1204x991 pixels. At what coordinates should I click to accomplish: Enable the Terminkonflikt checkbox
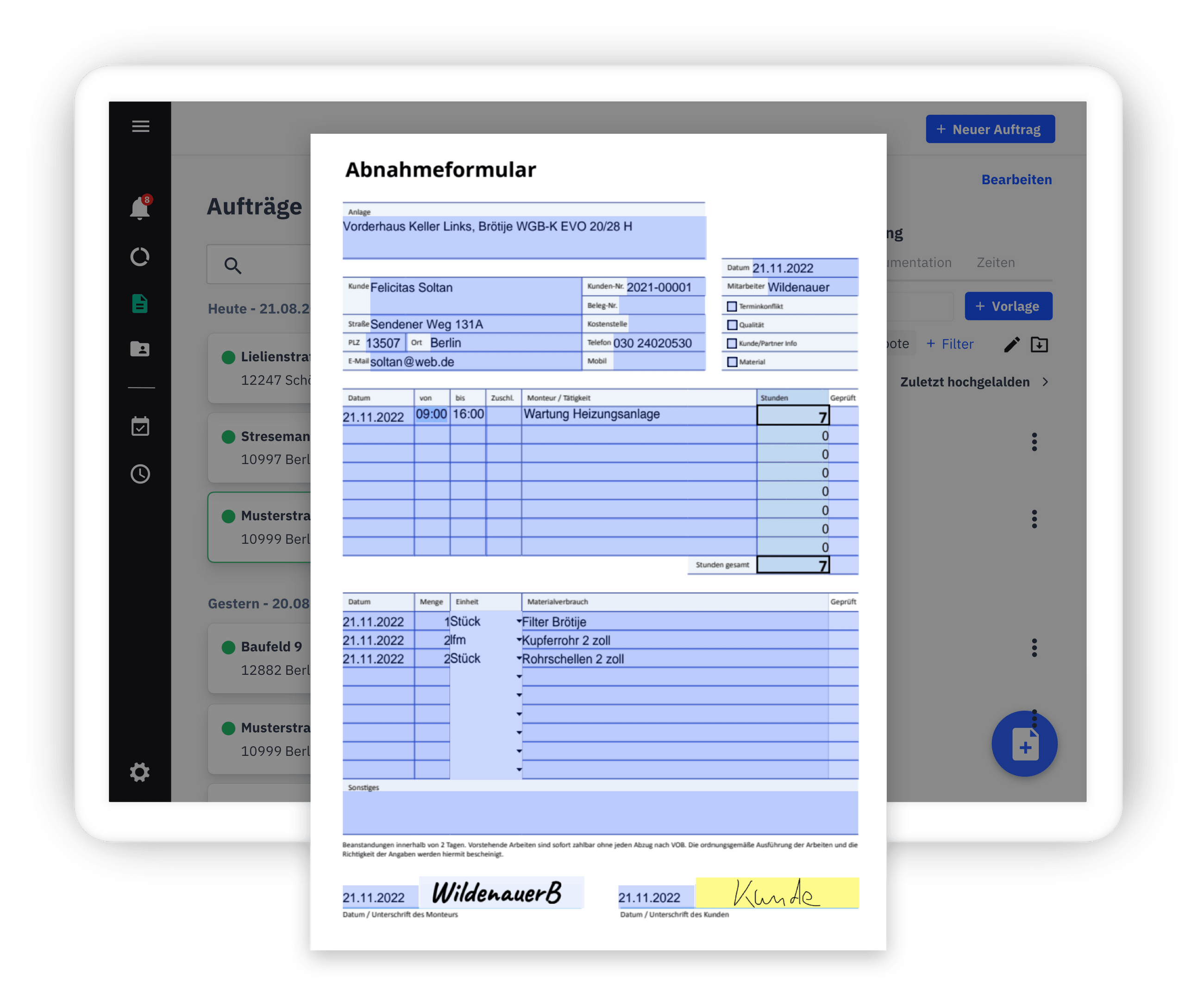pyautogui.click(x=732, y=306)
